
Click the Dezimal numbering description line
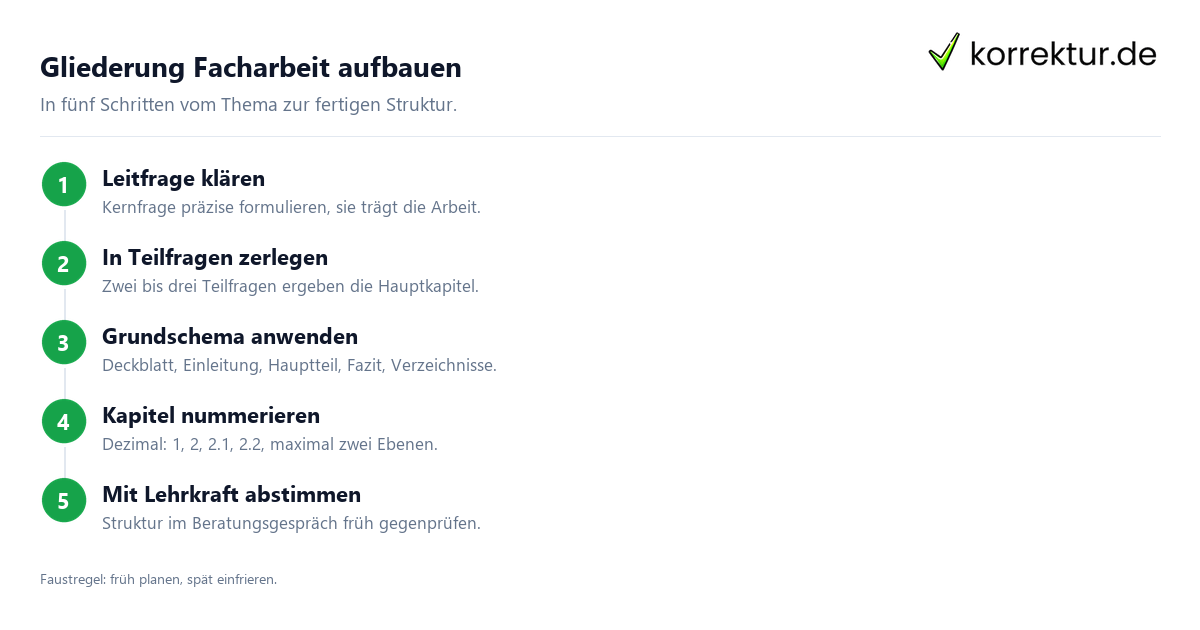(x=270, y=445)
